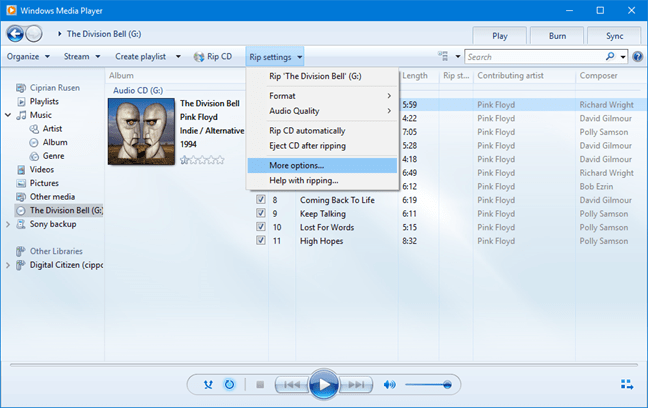
Task: Sort by the Composer column header
Action: tap(611, 76)
